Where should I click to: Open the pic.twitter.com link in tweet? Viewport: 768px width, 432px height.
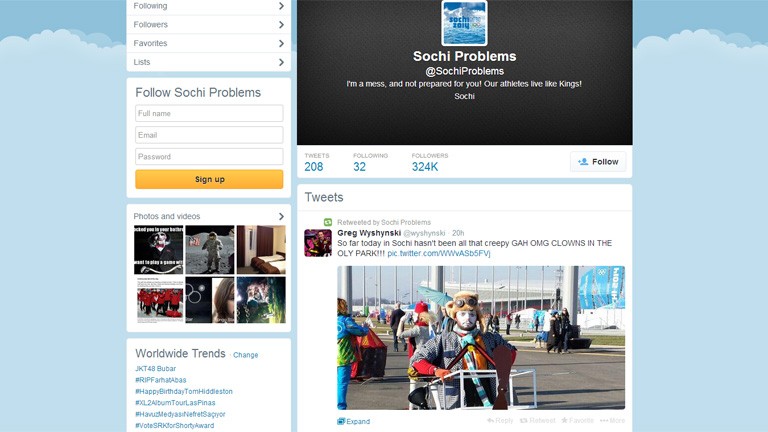(438, 253)
